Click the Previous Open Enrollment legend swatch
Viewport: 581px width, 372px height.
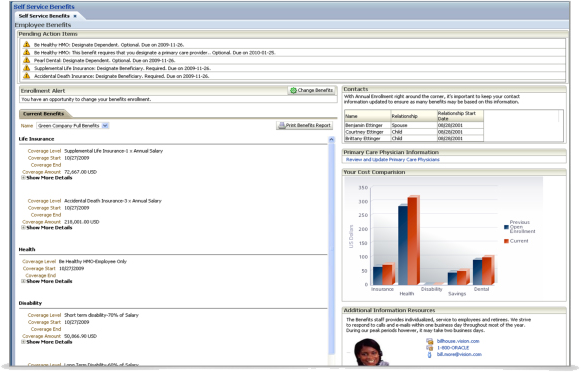(506, 227)
